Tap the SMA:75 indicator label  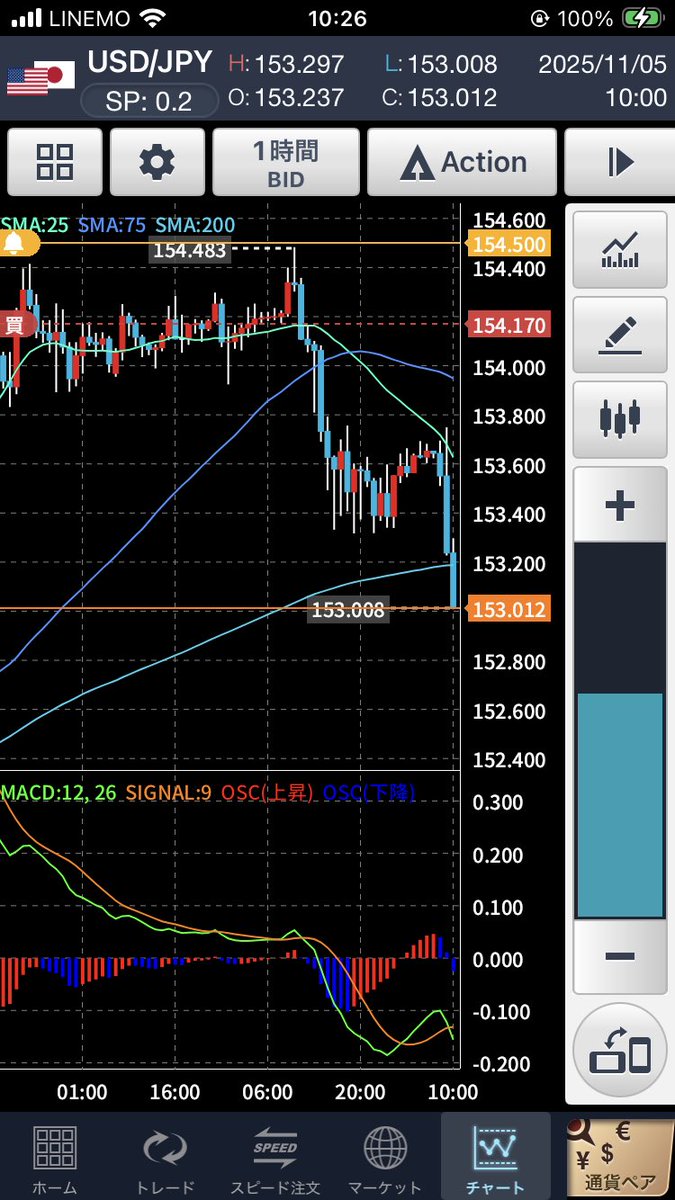(x=111, y=225)
